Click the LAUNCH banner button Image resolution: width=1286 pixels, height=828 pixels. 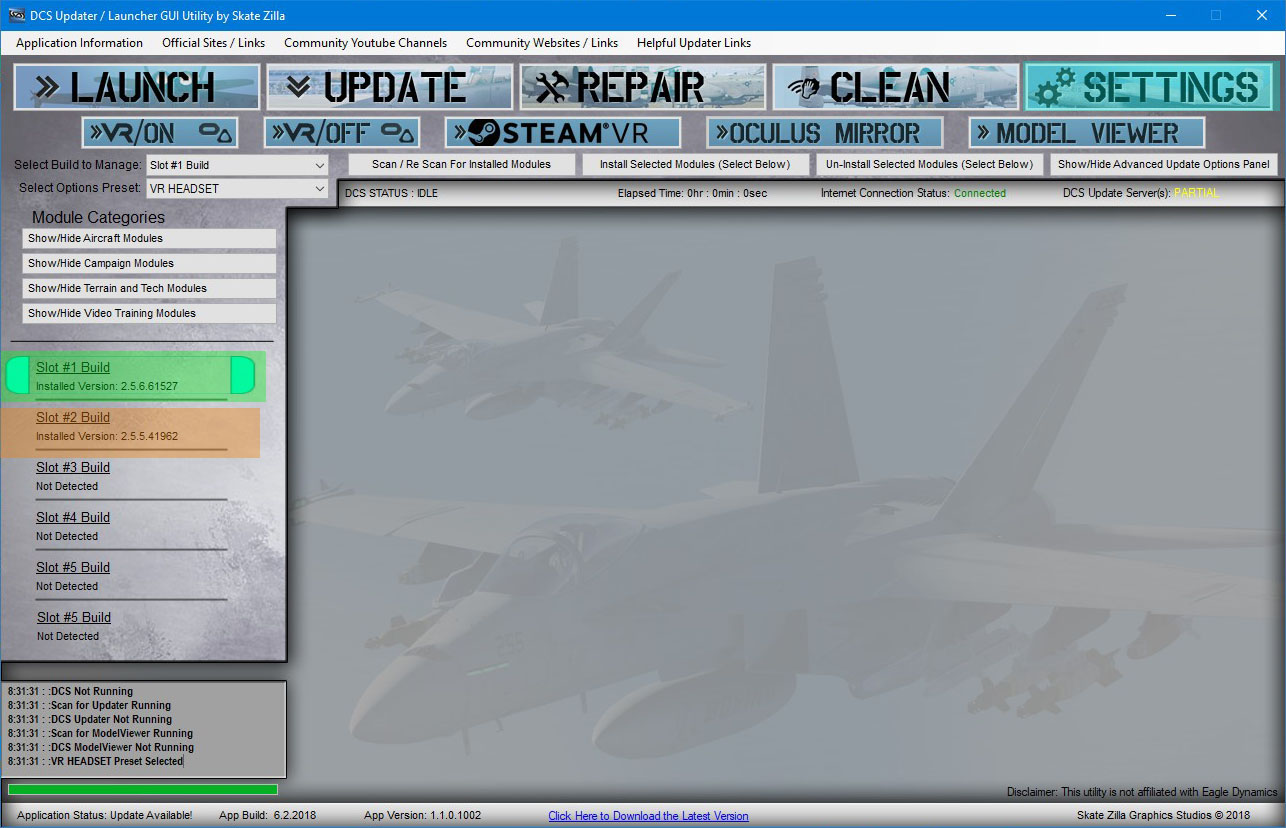tap(137, 87)
